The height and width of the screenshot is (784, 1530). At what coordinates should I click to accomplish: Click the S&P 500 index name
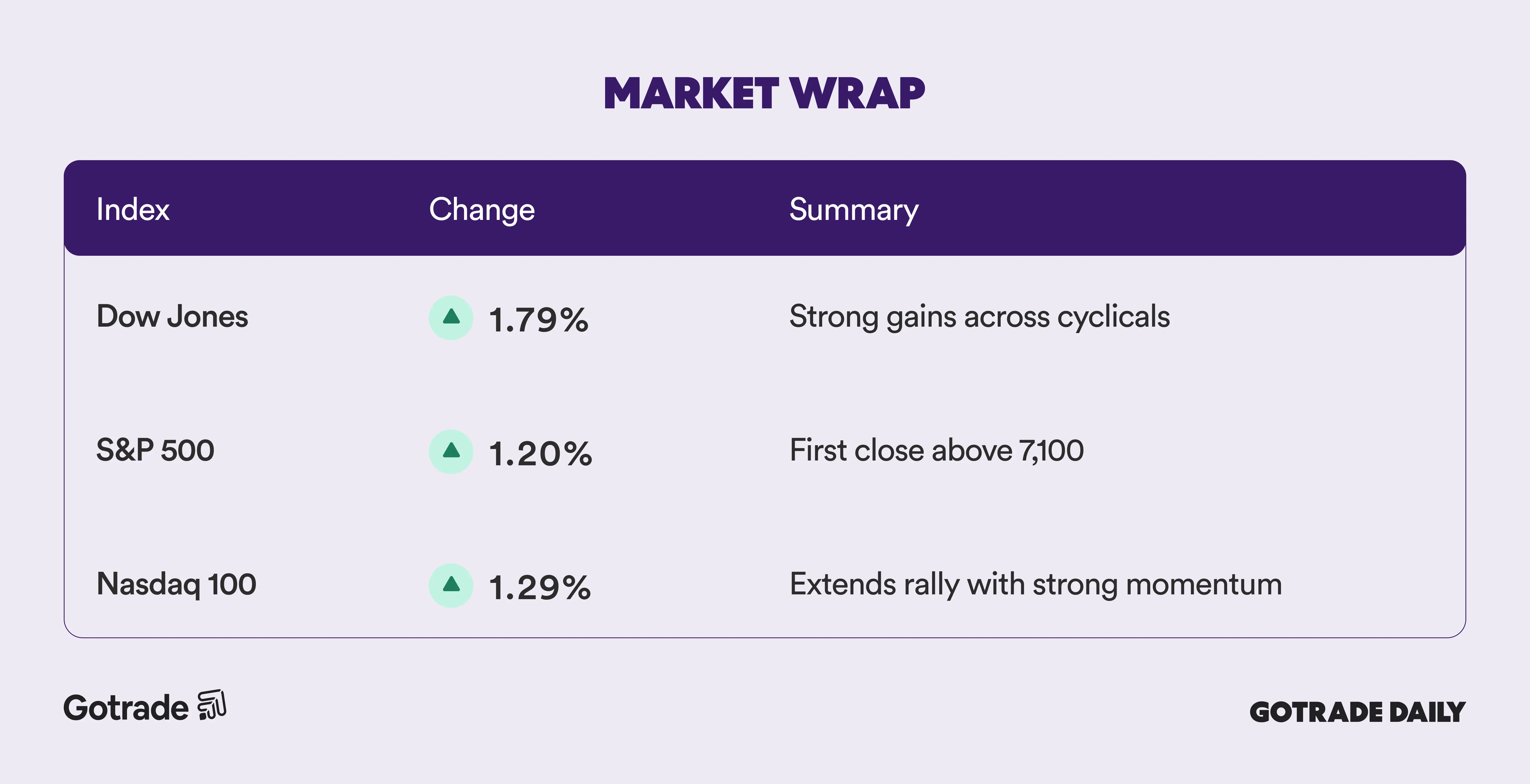pos(155,450)
